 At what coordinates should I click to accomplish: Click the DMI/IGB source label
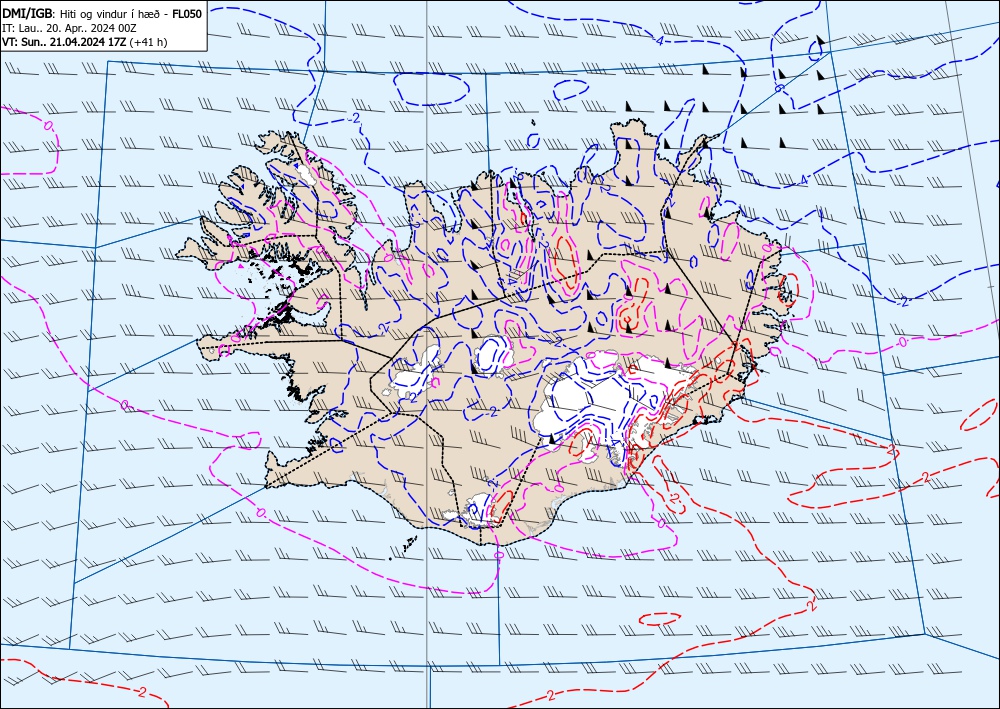pos(27,13)
